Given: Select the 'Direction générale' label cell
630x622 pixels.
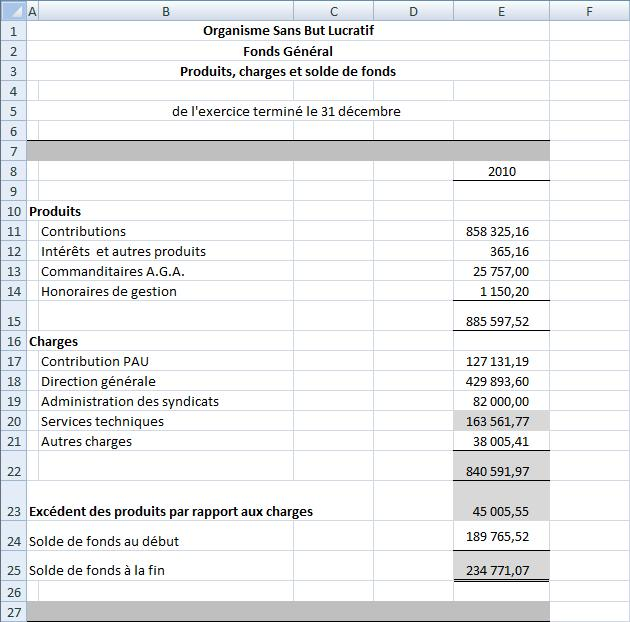Looking at the screenshot, I should tap(98, 381).
